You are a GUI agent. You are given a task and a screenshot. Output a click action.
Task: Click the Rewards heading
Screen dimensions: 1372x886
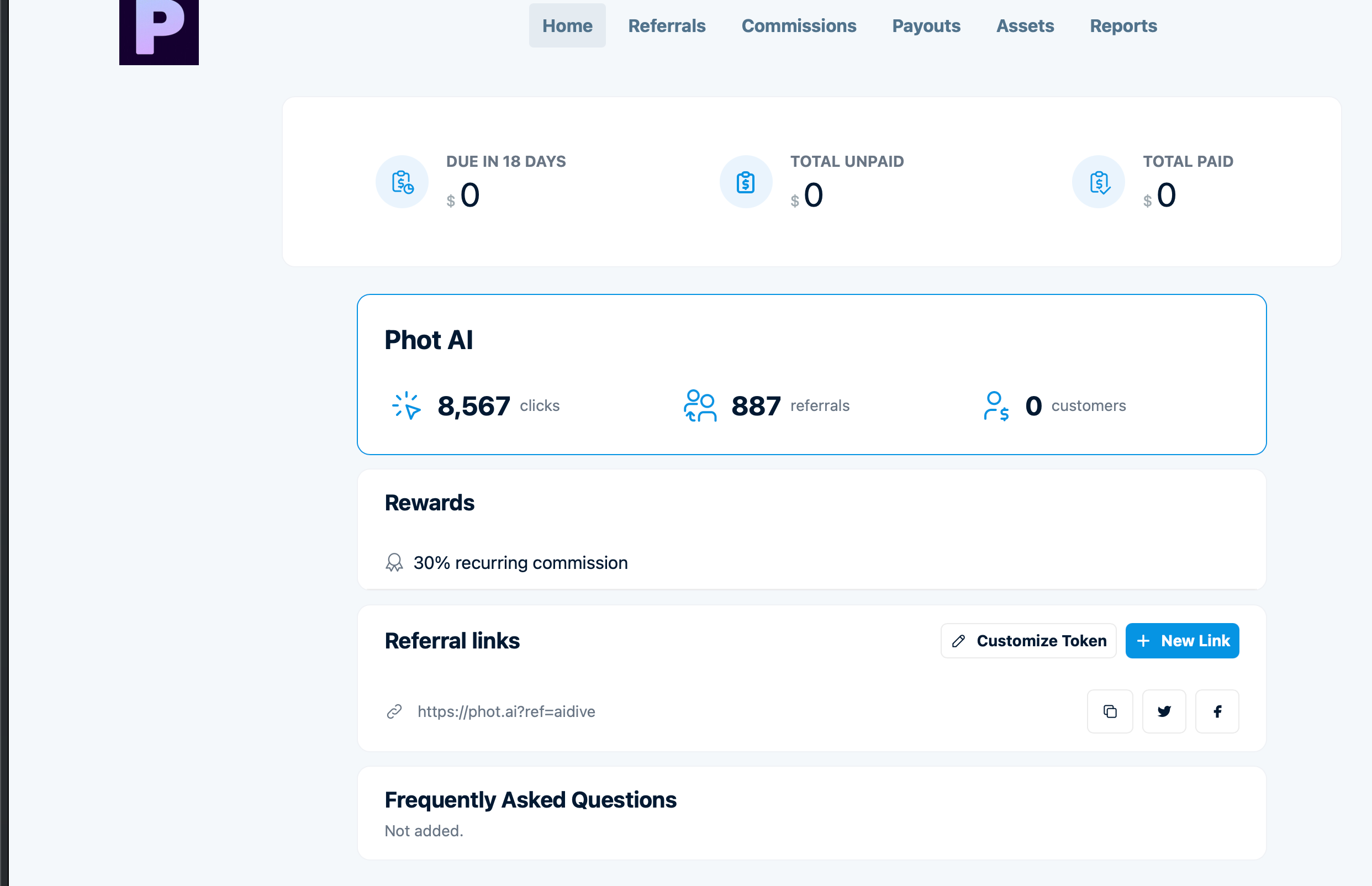pos(430,503)
